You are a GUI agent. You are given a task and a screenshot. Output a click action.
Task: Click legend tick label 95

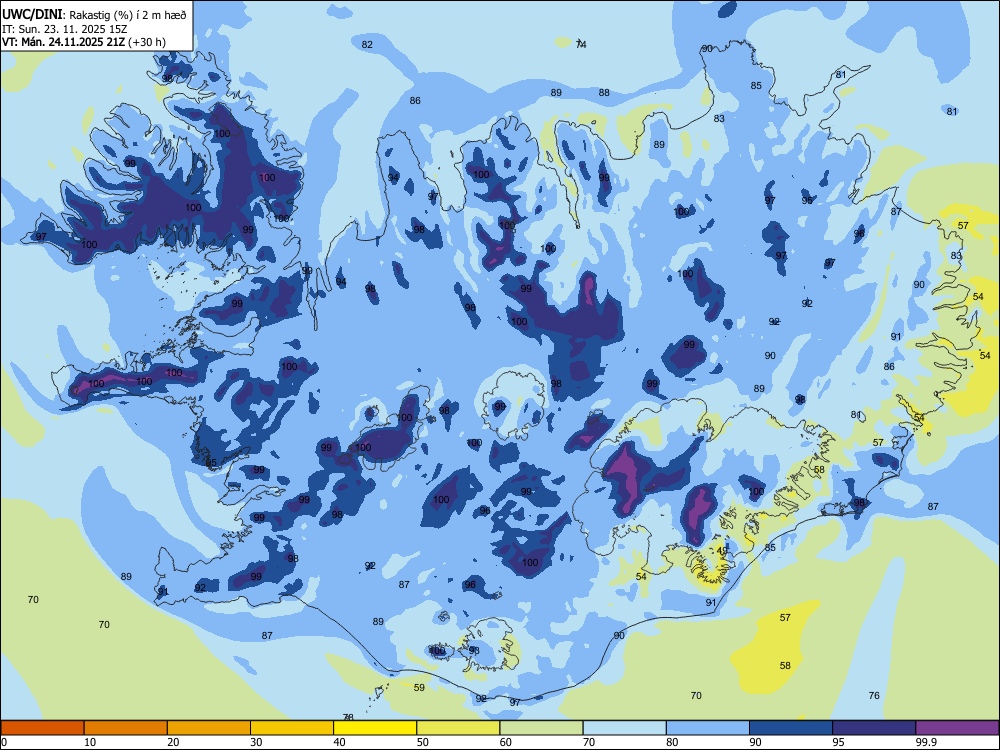(839, 742)
